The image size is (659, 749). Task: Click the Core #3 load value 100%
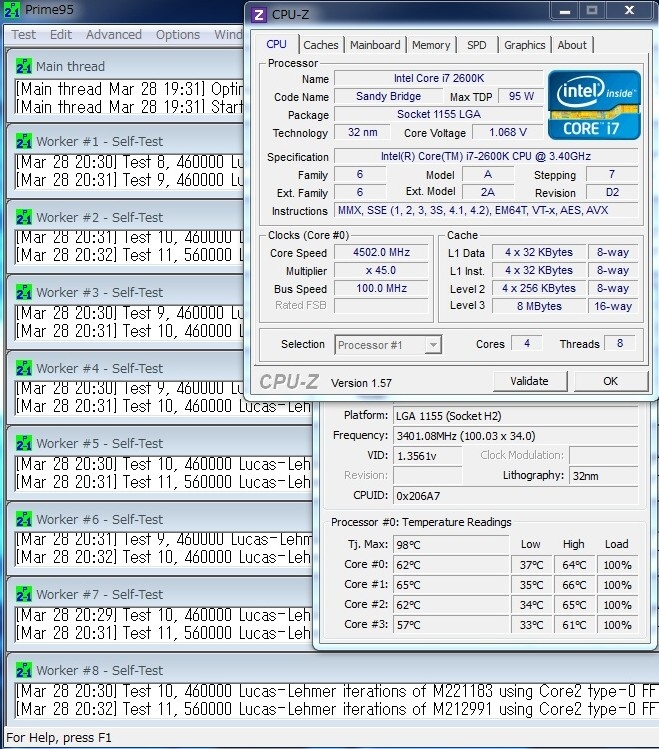617,625
